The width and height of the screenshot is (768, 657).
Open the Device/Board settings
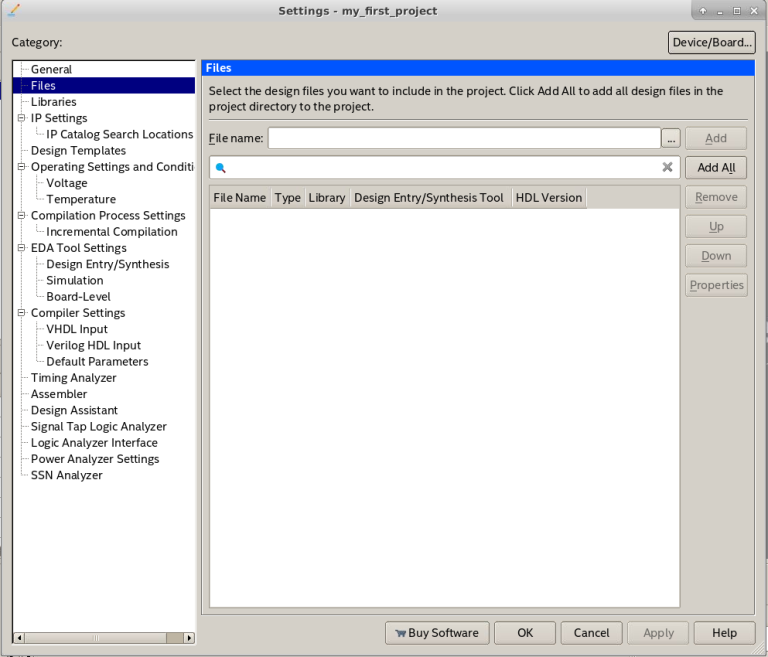tap(711, 42)
